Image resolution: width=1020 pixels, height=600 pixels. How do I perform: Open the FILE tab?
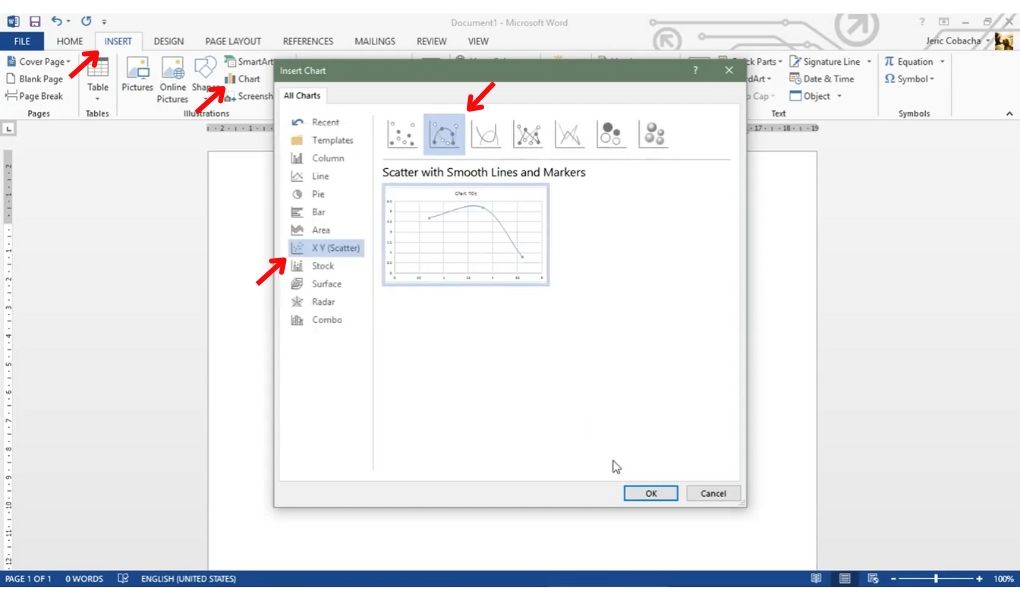tap(22, 41)
